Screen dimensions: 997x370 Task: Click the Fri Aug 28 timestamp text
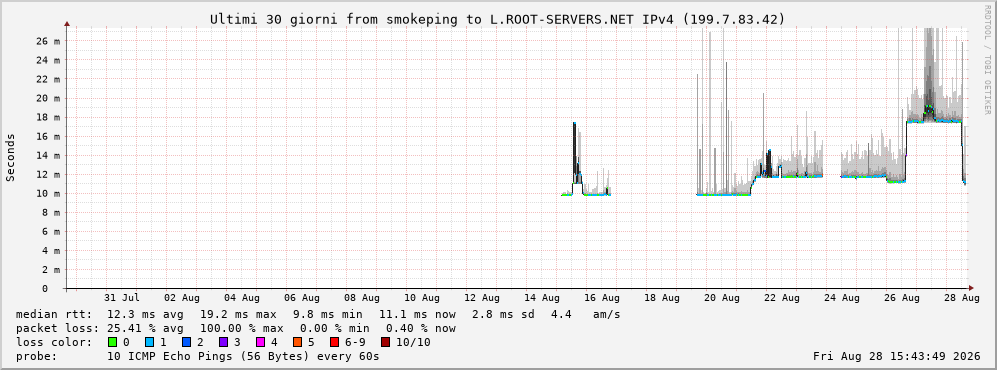897,356
